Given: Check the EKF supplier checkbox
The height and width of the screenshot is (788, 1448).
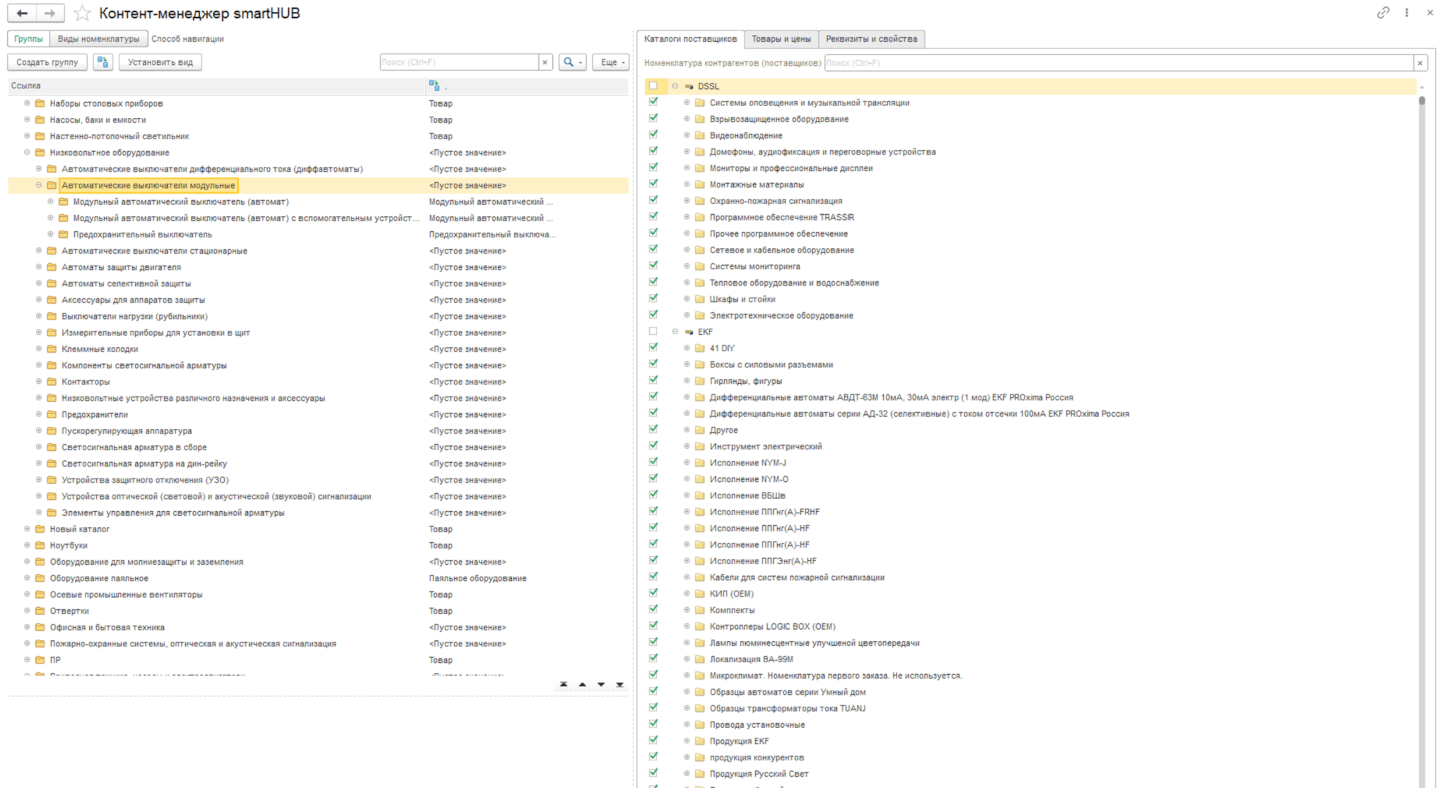Looking at the screenshot, I should (x=653, y=331).
